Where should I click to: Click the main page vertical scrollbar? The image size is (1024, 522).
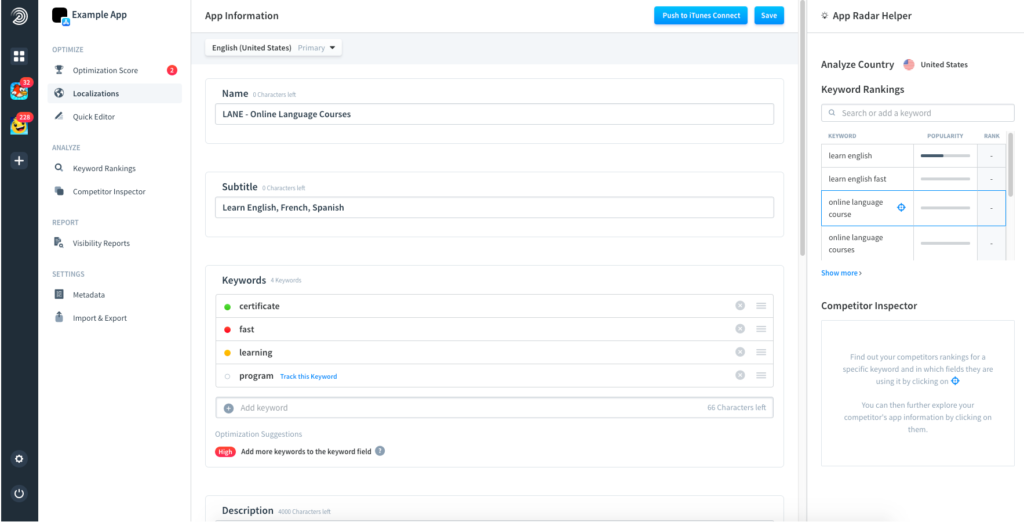[803, 127]
